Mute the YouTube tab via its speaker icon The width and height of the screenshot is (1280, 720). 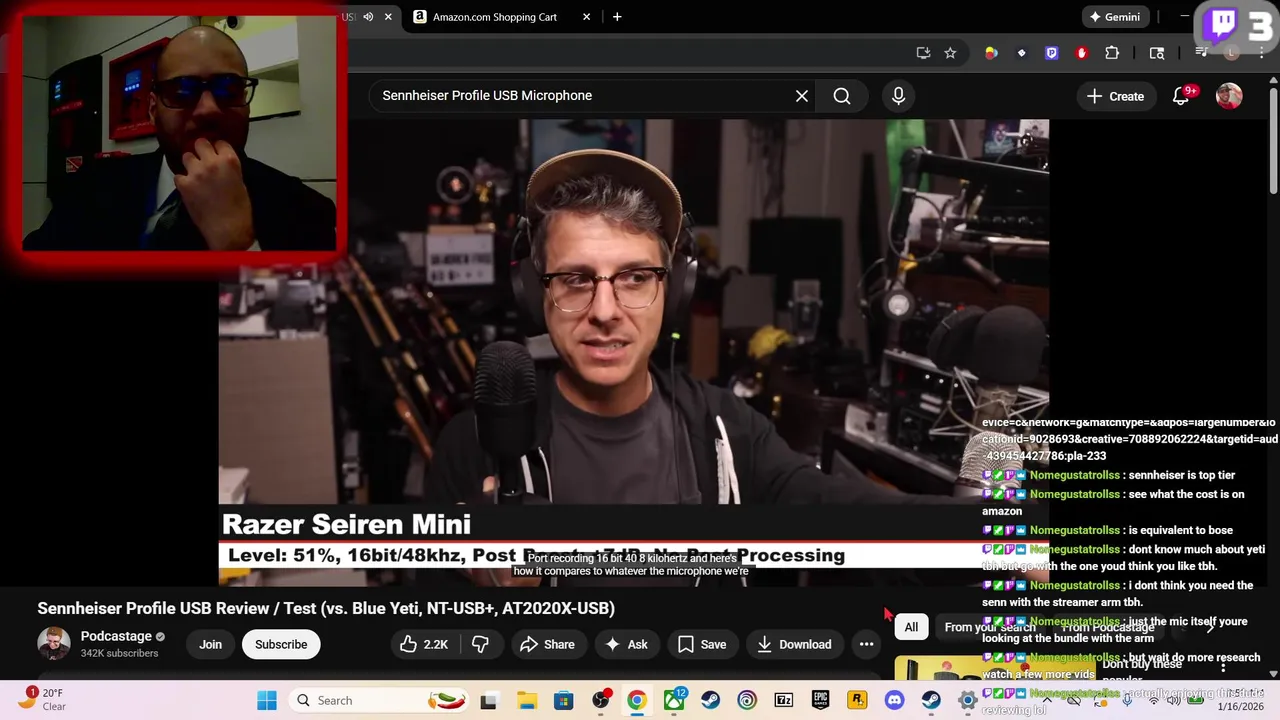[368, 17]
